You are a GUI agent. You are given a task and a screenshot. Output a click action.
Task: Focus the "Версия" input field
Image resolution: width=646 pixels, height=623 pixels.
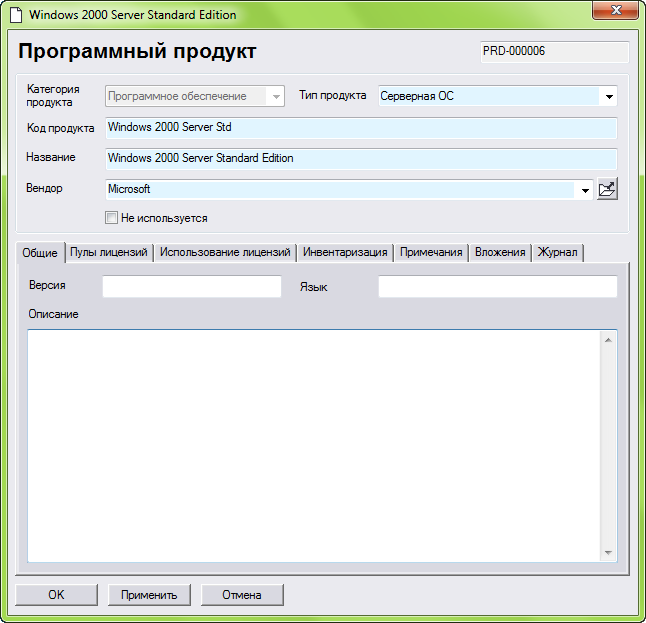click(x=192, y=286)
